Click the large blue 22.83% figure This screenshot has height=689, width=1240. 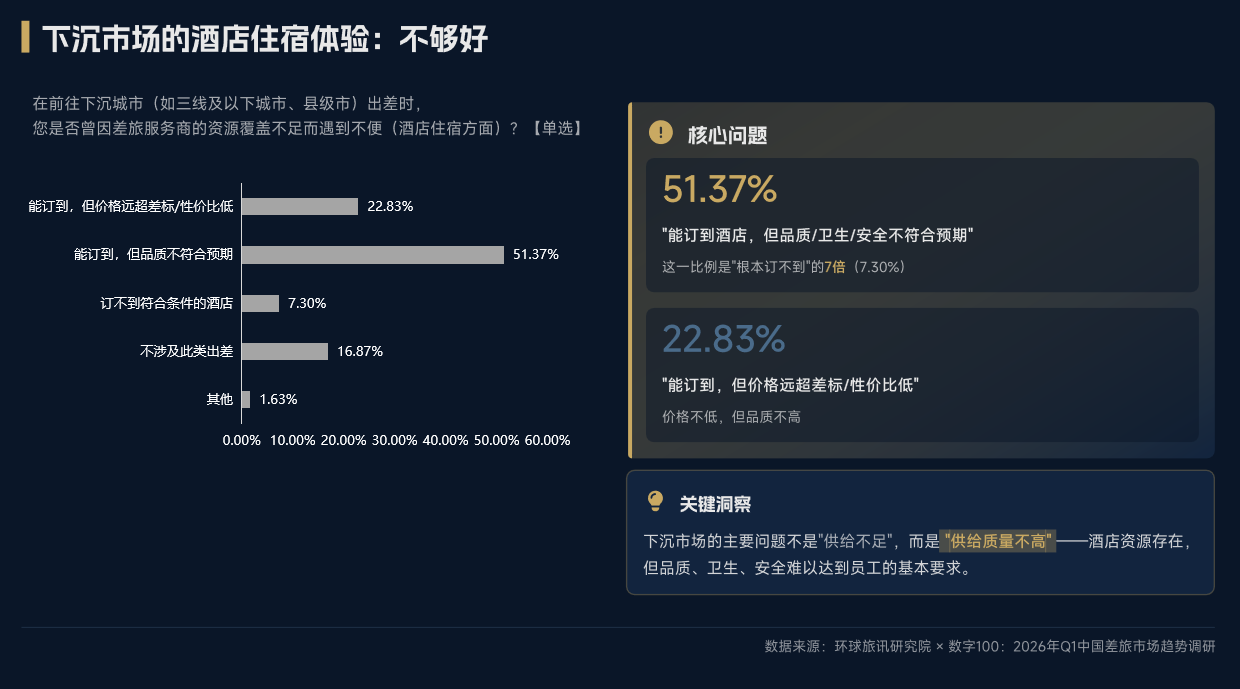723,340
